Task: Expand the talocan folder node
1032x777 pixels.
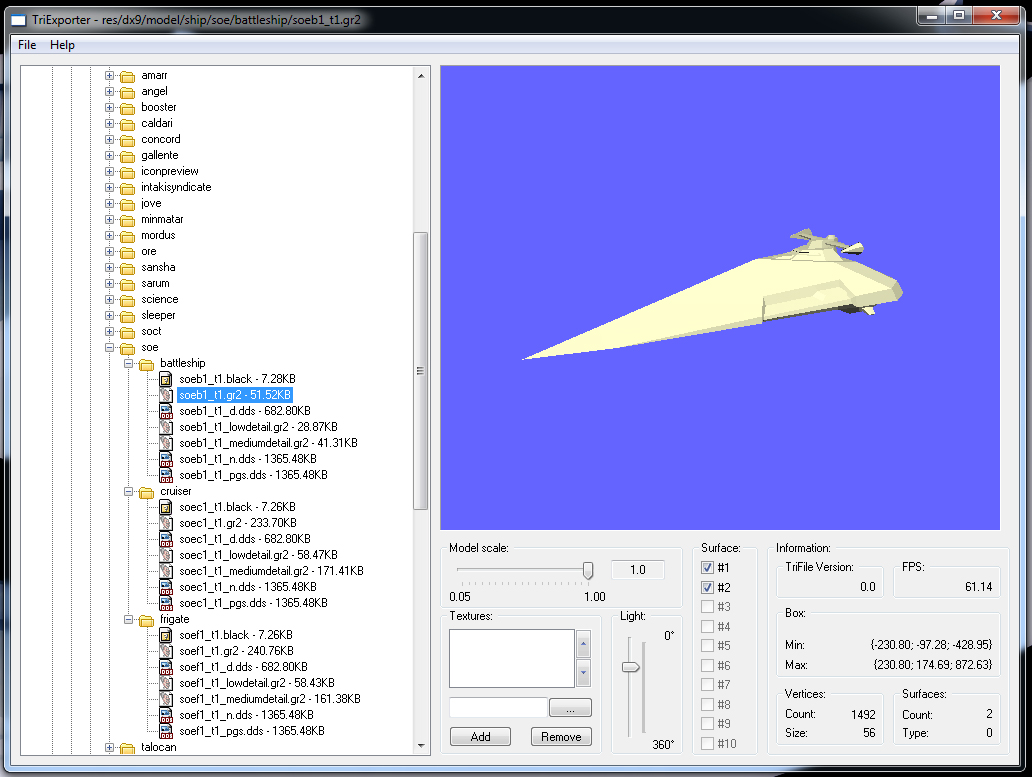Action: click(109, 747)
